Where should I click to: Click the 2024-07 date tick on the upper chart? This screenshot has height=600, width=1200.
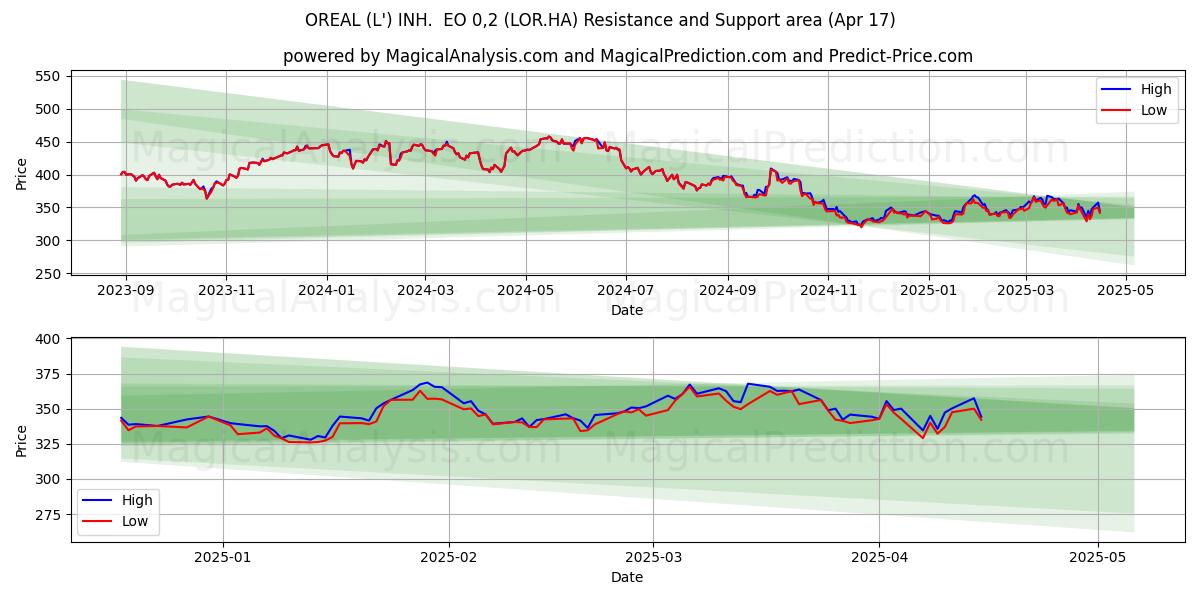coord(626,292)
